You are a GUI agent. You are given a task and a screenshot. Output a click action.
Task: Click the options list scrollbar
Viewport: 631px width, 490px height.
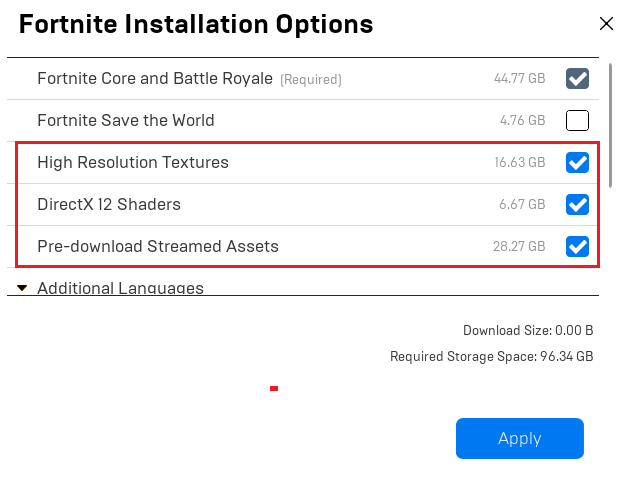click(x=610, y=125)
